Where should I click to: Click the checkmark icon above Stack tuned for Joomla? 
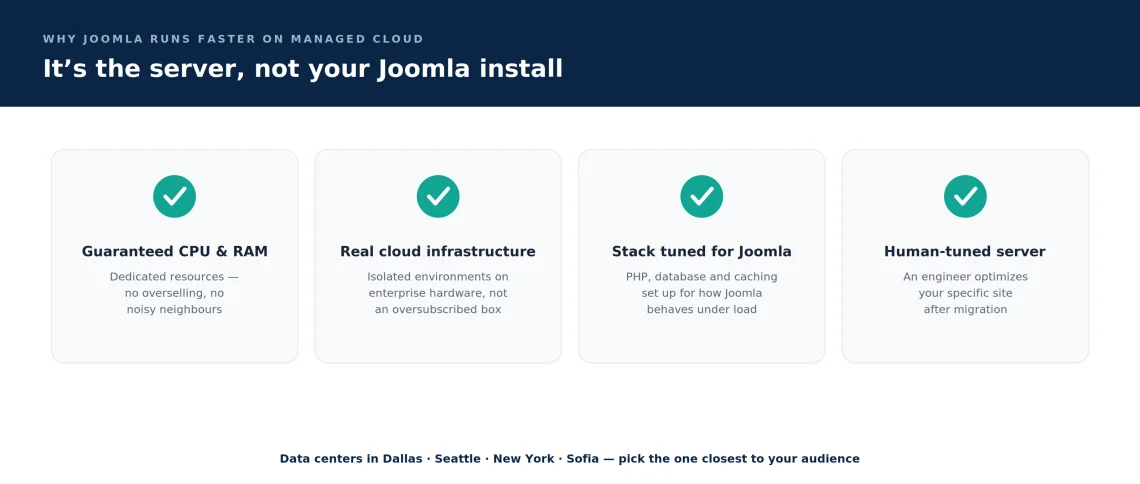(x=702, y=196)
